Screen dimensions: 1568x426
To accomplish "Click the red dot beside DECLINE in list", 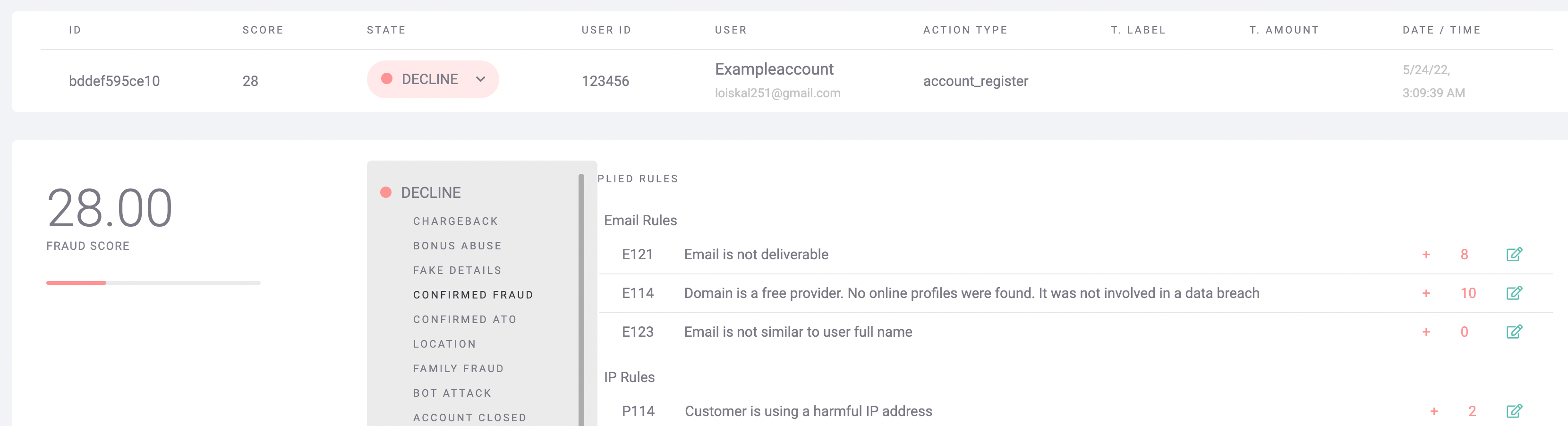I will [385, 192].
